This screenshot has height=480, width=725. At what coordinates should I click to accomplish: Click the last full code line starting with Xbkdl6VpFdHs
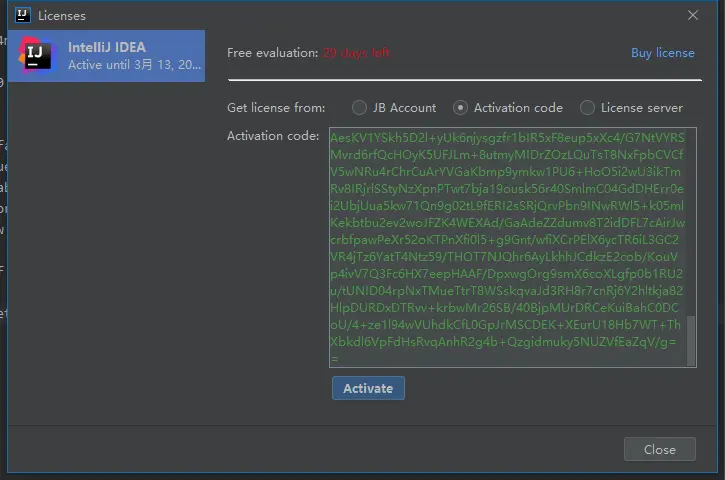coord(503,342)
